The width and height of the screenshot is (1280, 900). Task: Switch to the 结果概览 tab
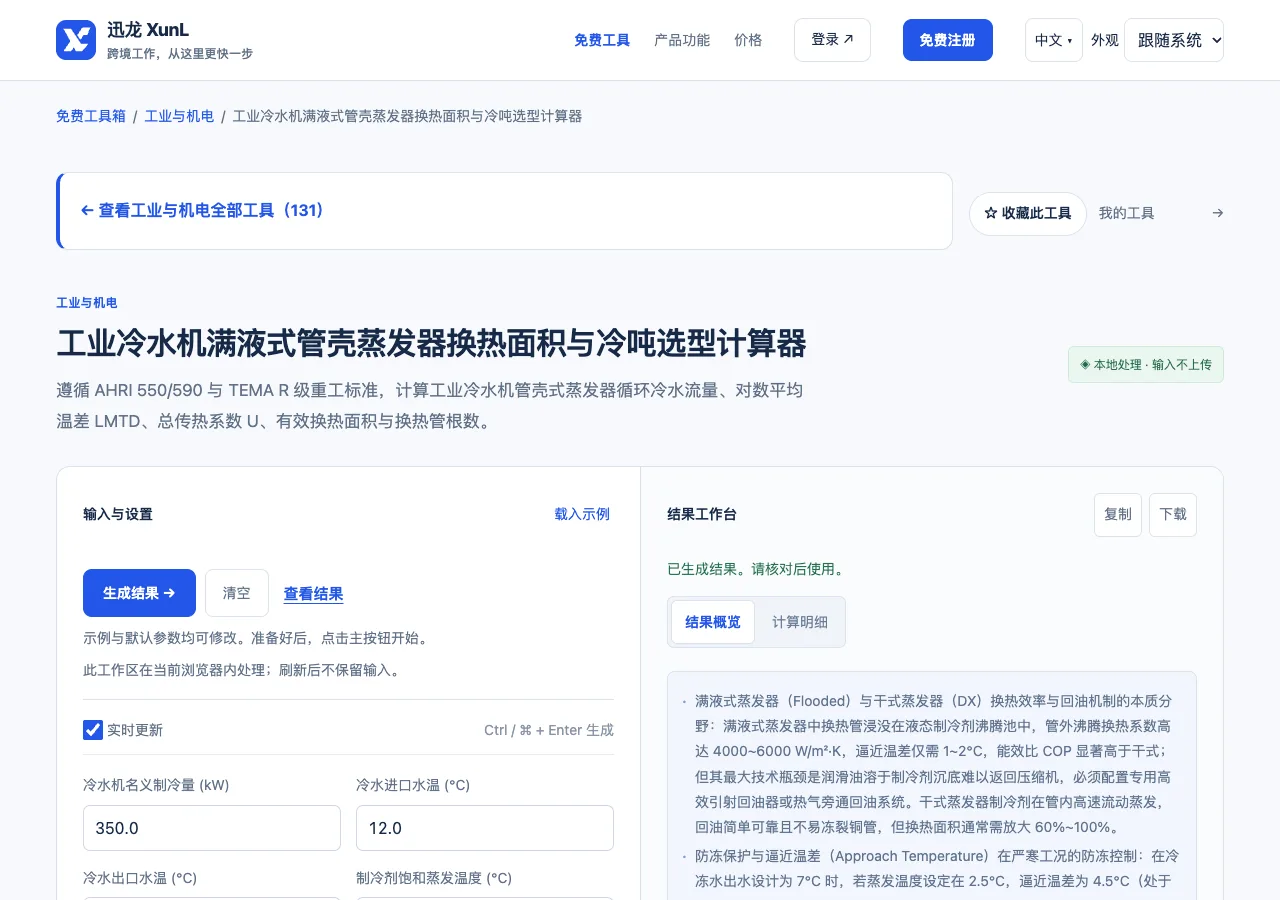click(713, 622)
